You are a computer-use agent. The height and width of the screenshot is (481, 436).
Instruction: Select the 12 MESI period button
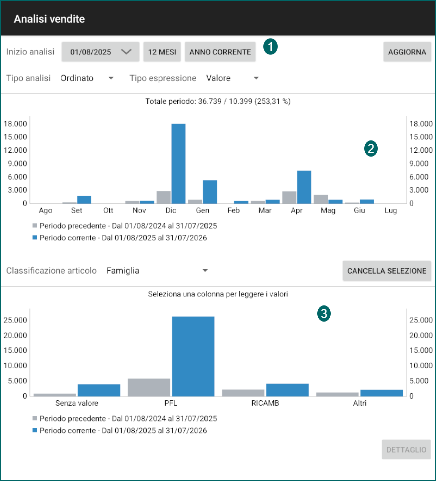(162, 52)
